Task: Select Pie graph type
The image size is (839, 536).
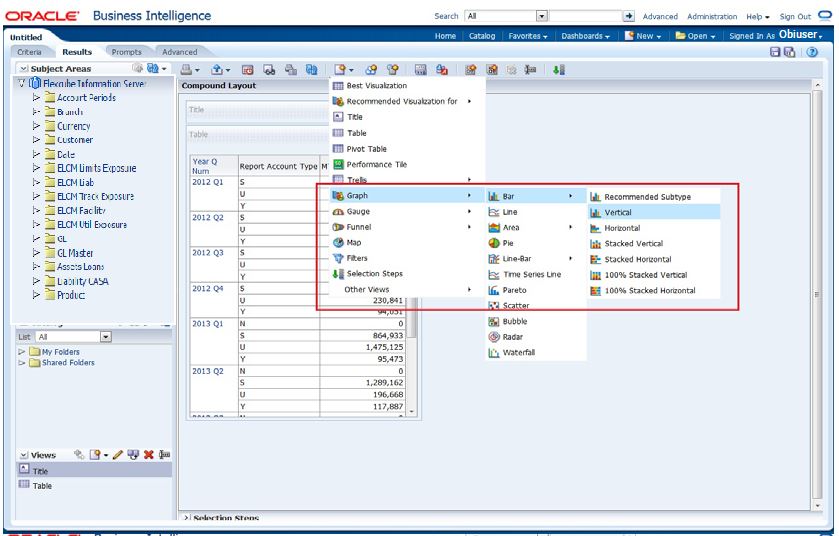Action: point(536,243)
